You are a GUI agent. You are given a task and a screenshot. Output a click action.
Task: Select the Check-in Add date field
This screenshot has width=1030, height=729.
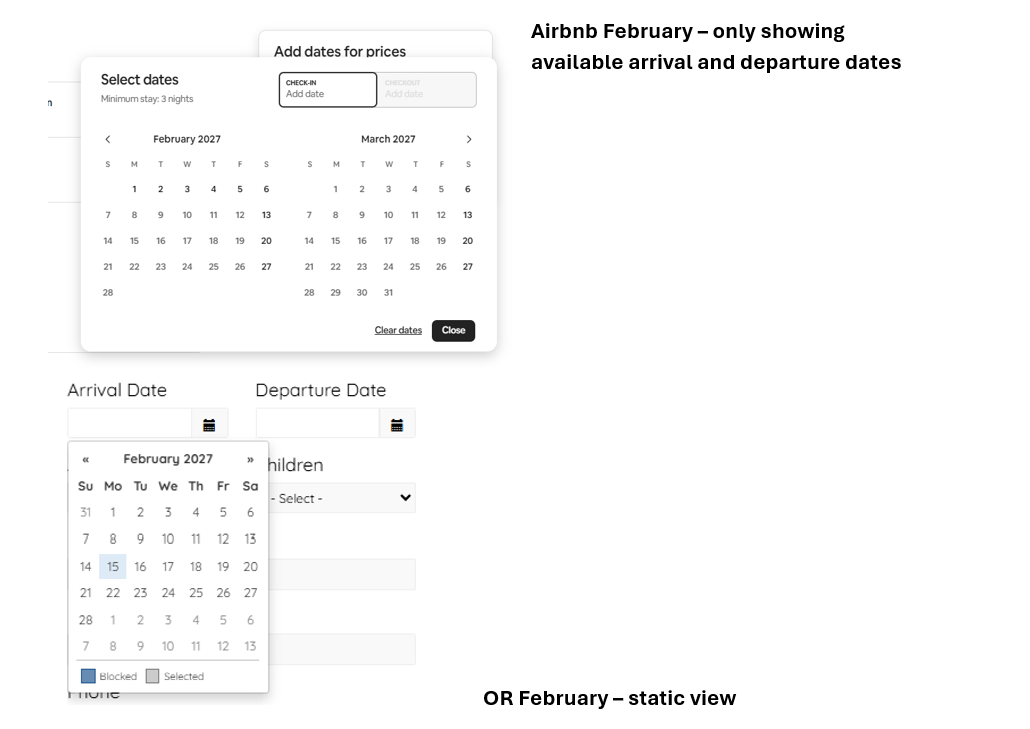[x=327, y=90]
